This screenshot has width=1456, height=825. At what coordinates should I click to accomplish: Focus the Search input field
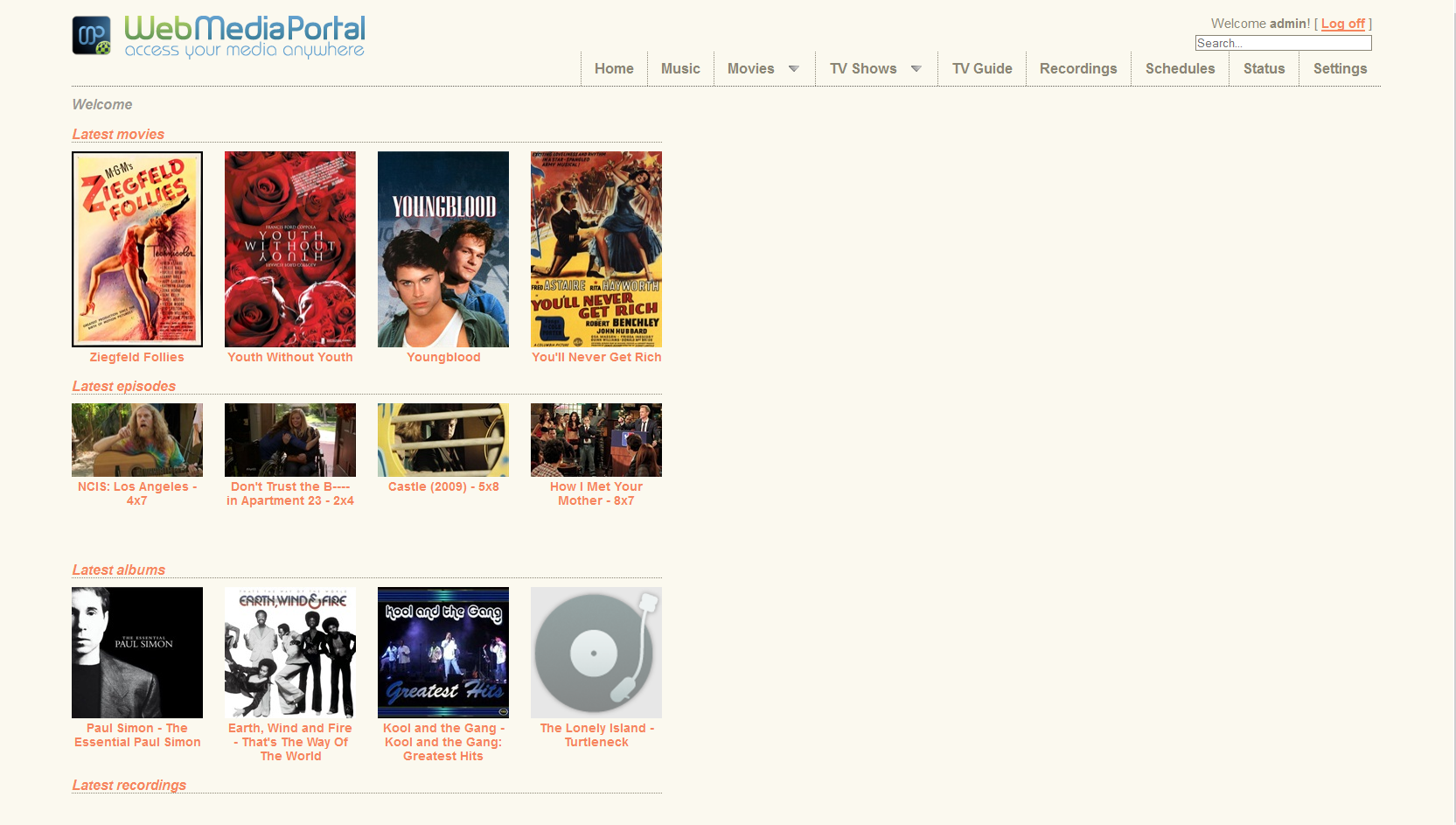(1284, 43)
